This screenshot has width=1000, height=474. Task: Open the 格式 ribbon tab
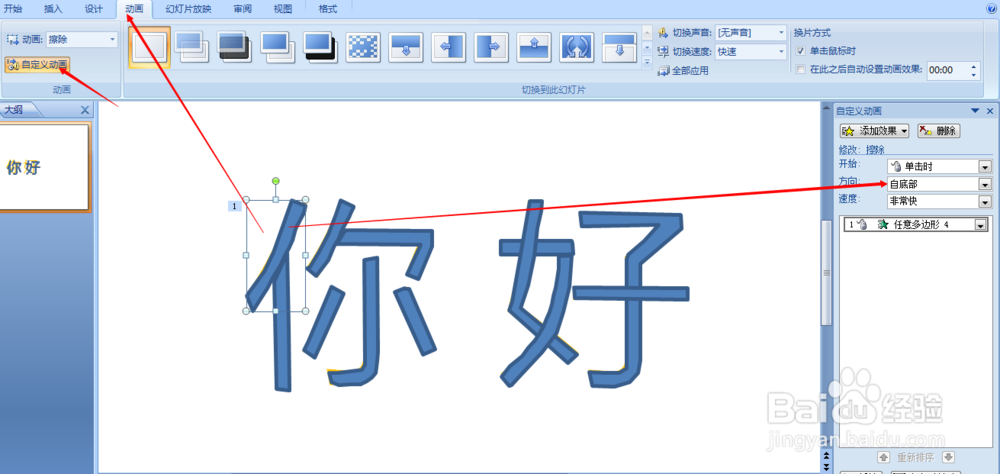click(x=328, y=9)
